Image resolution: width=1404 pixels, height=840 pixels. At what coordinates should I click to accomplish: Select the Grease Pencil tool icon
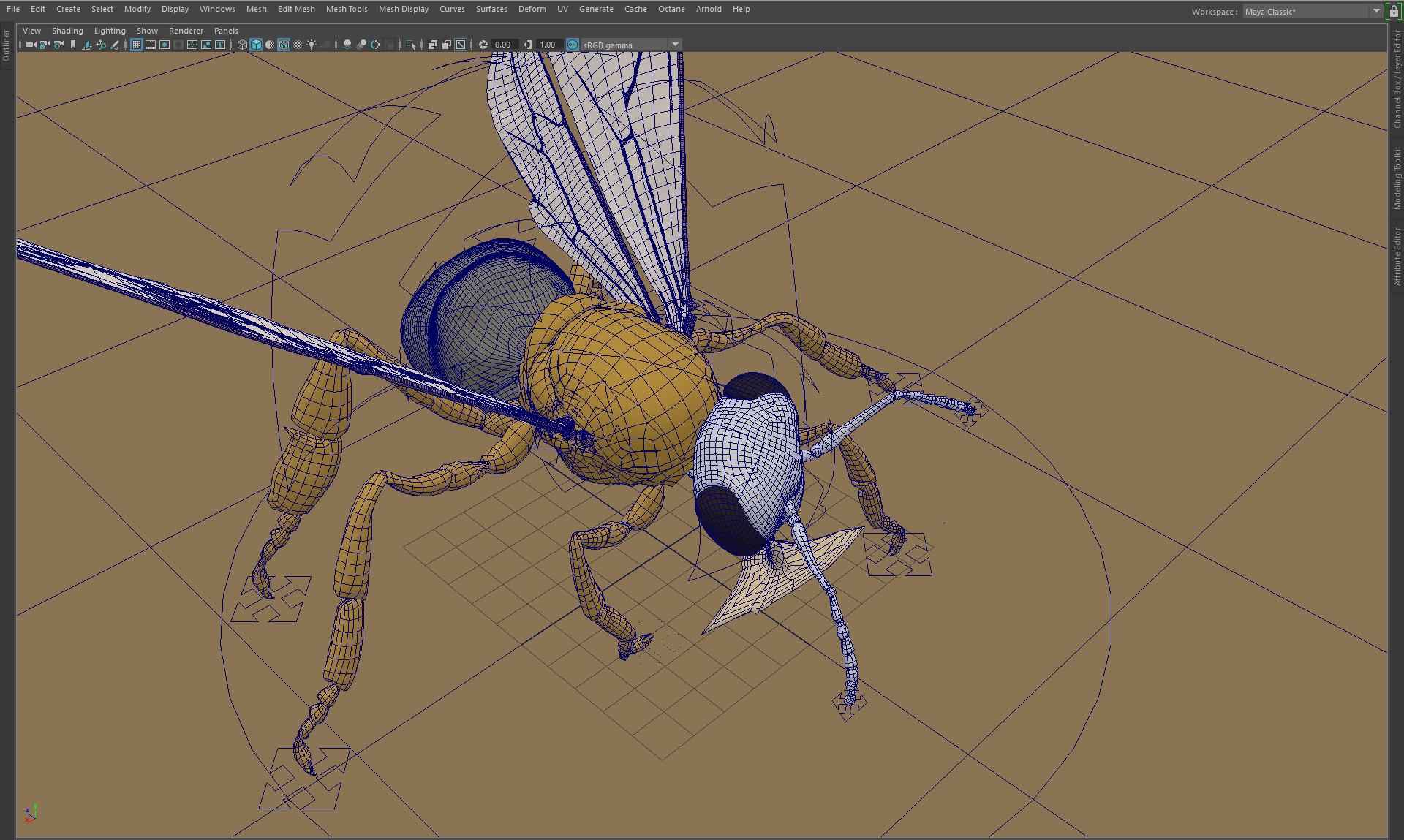click(115, 45)
